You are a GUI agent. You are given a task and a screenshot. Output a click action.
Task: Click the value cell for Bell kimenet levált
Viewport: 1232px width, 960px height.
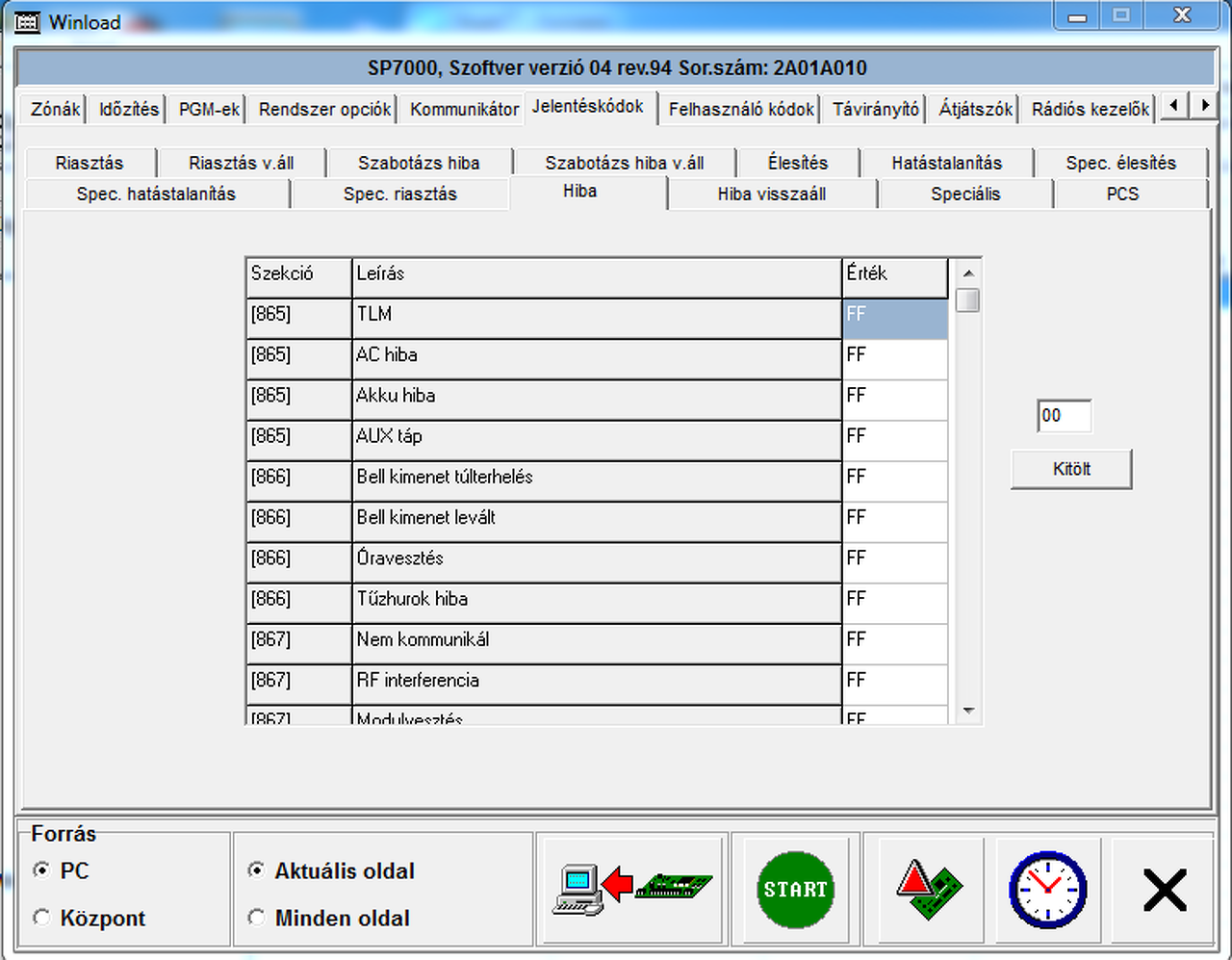pyautogui.click(x=895, y=522)
